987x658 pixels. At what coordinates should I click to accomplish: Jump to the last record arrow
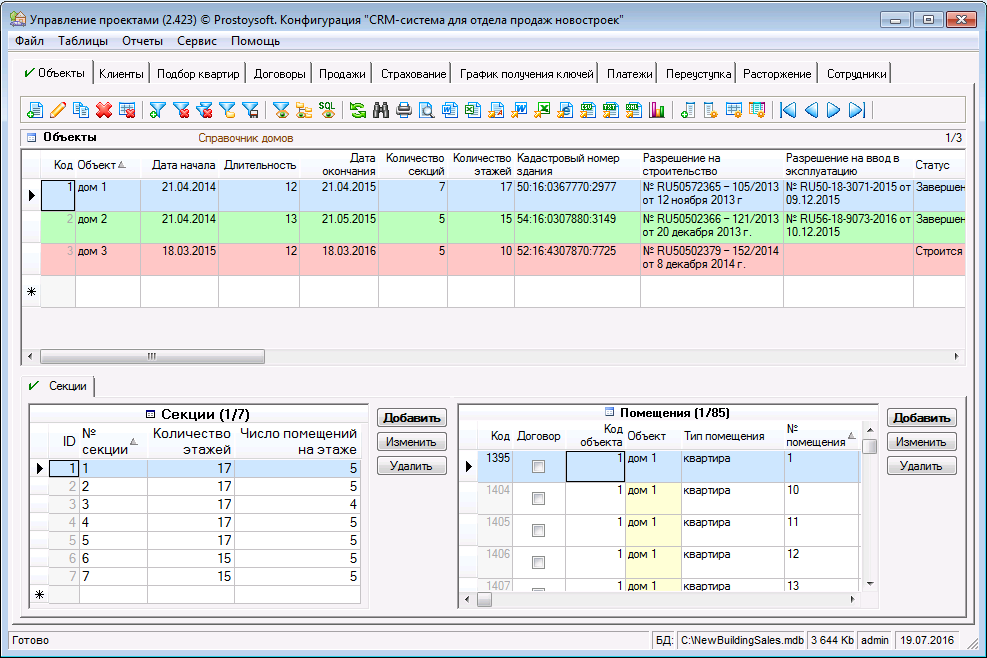coord(857,110)
